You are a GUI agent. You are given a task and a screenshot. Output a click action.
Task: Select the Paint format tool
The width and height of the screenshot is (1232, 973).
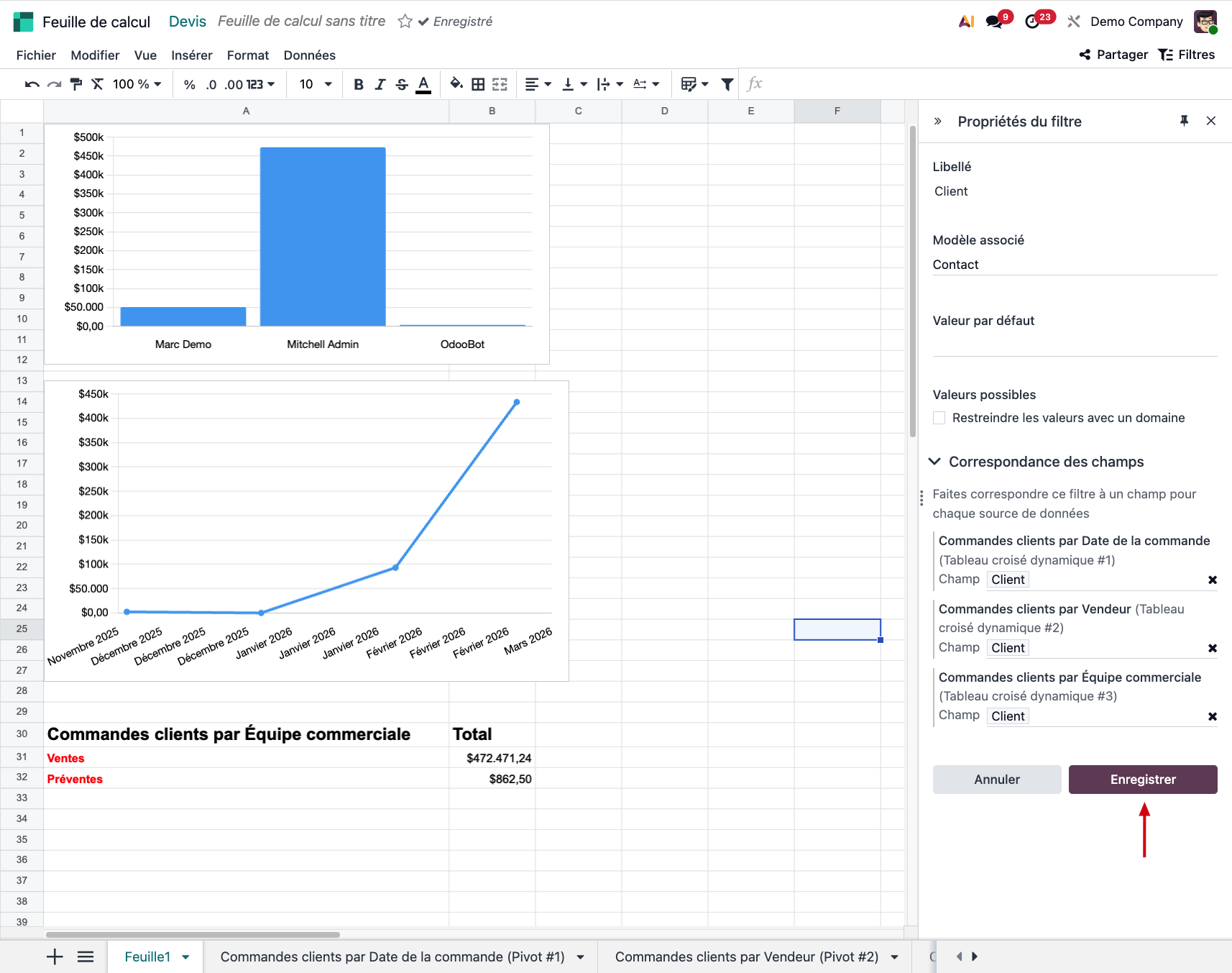pyautogui.click(x=76, y=84)
